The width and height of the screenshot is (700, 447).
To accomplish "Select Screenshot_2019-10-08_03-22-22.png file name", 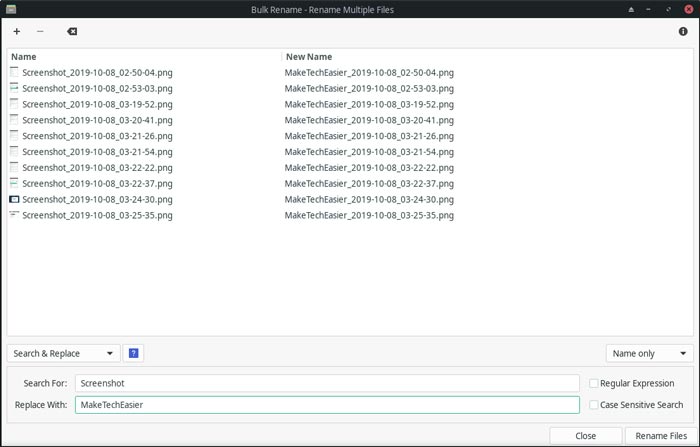I will click(x=97, y=167).
